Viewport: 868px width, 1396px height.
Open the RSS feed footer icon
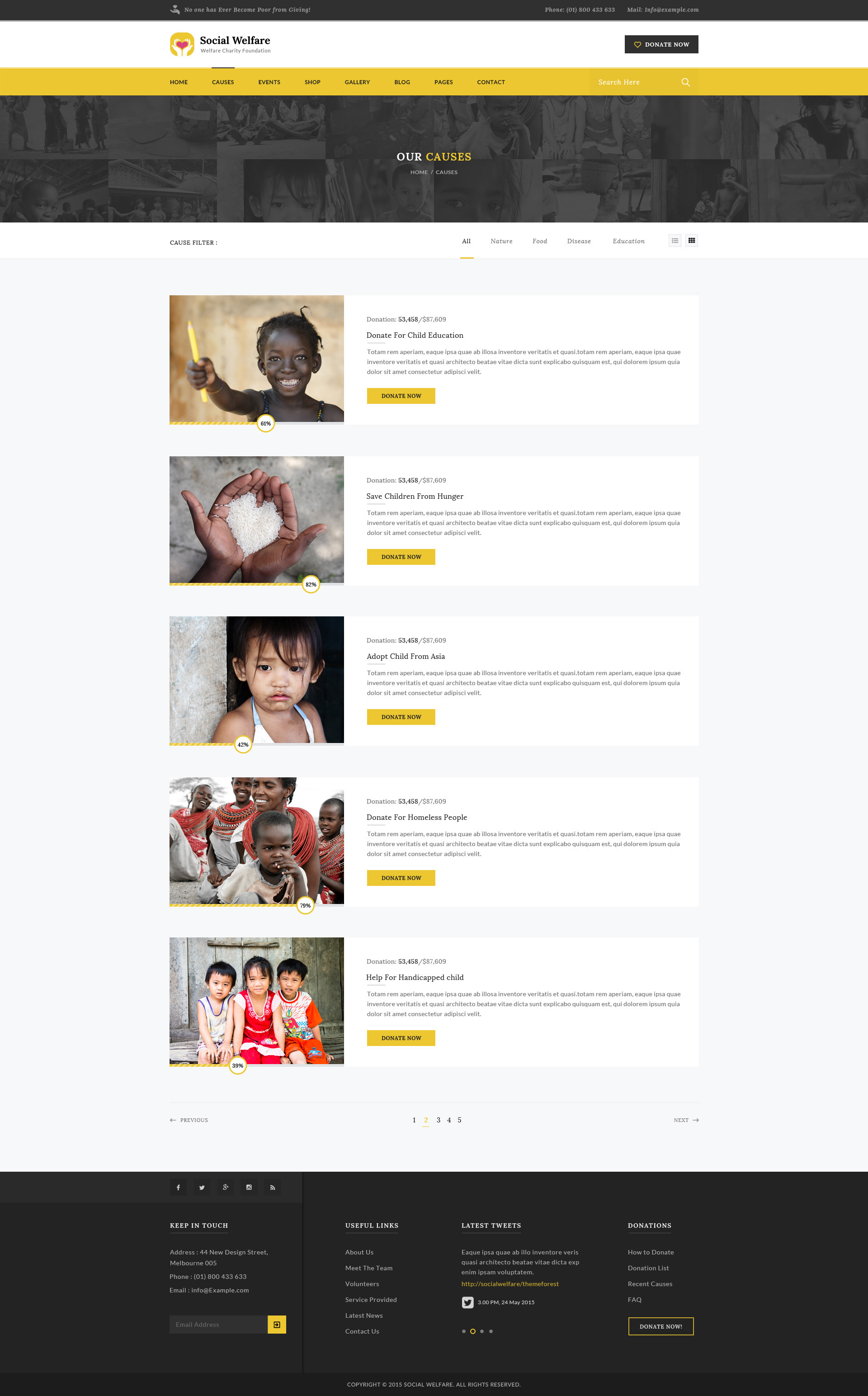[273, 1187]
